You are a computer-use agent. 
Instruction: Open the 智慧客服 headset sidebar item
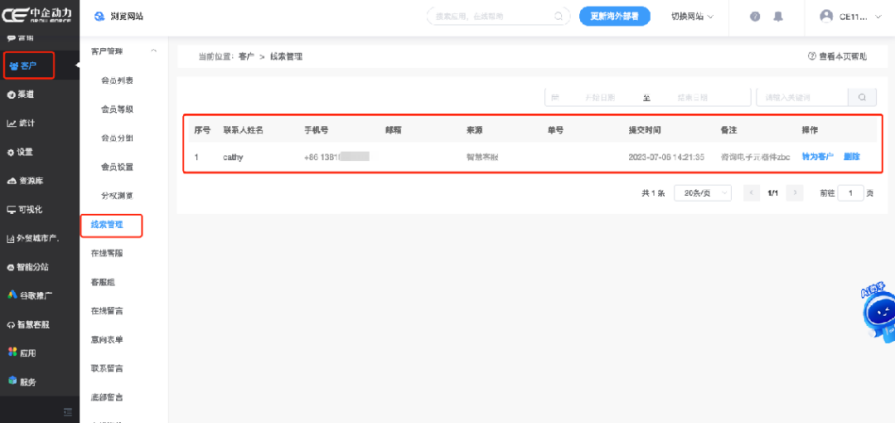point(29,325)
